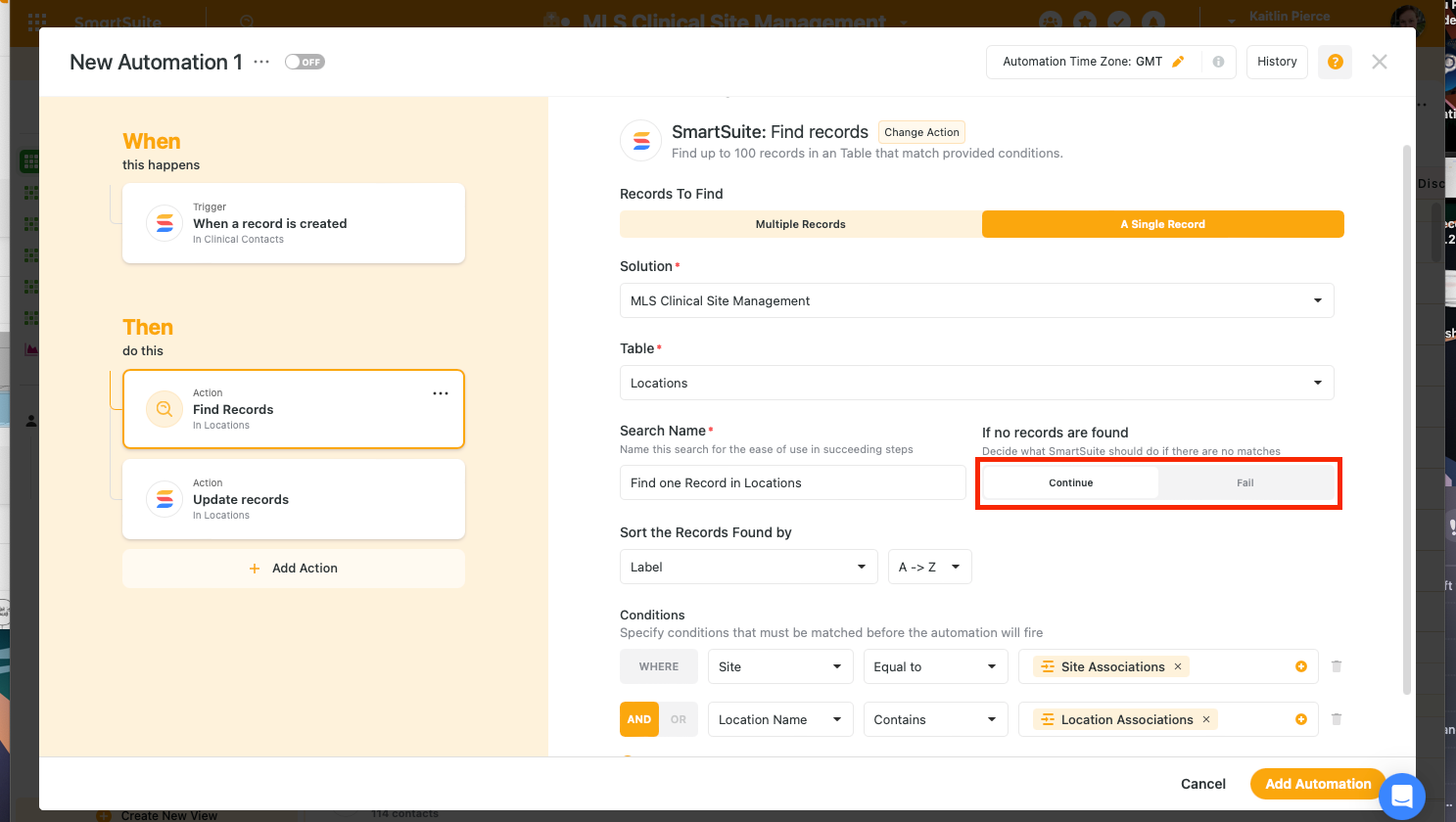The image size is (1456, 822).
Task: Open the Solution dropdown
Action: 977,300
